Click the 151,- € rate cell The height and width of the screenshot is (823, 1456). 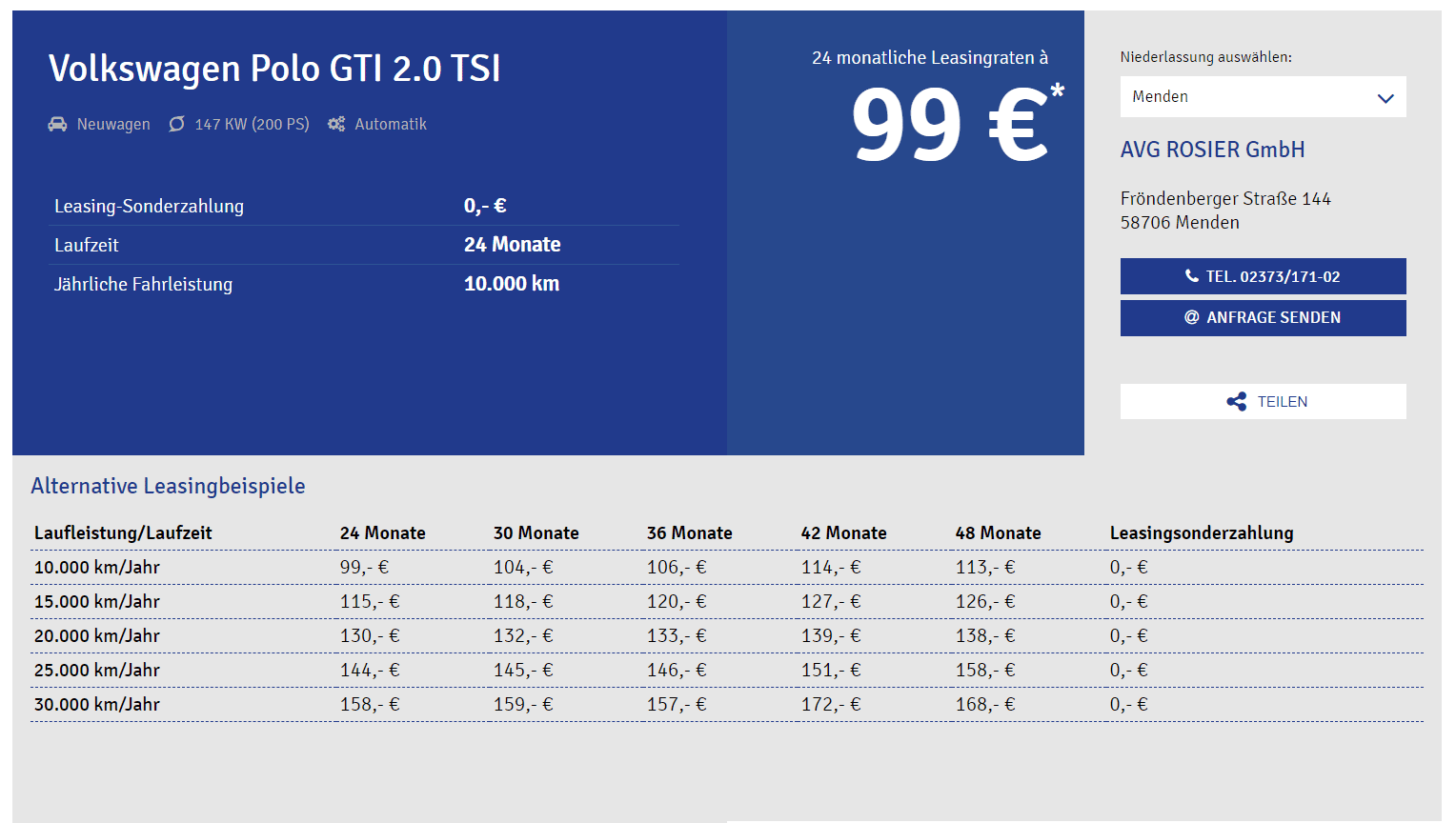coord(831,671)
